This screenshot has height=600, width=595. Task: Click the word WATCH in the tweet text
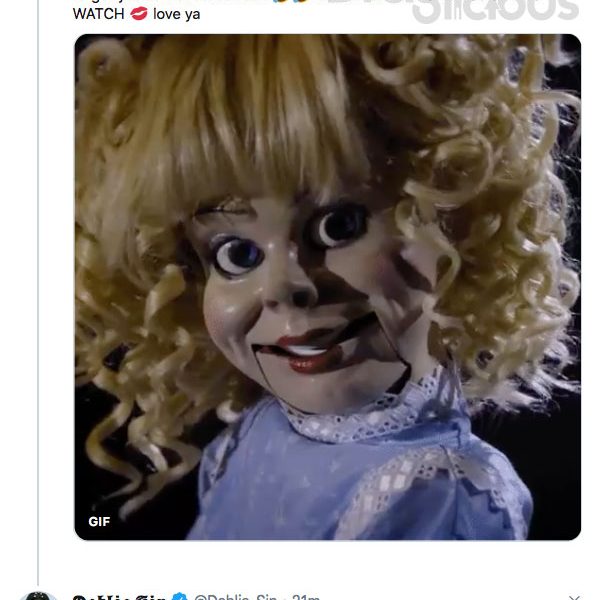[x=99, y=14]
